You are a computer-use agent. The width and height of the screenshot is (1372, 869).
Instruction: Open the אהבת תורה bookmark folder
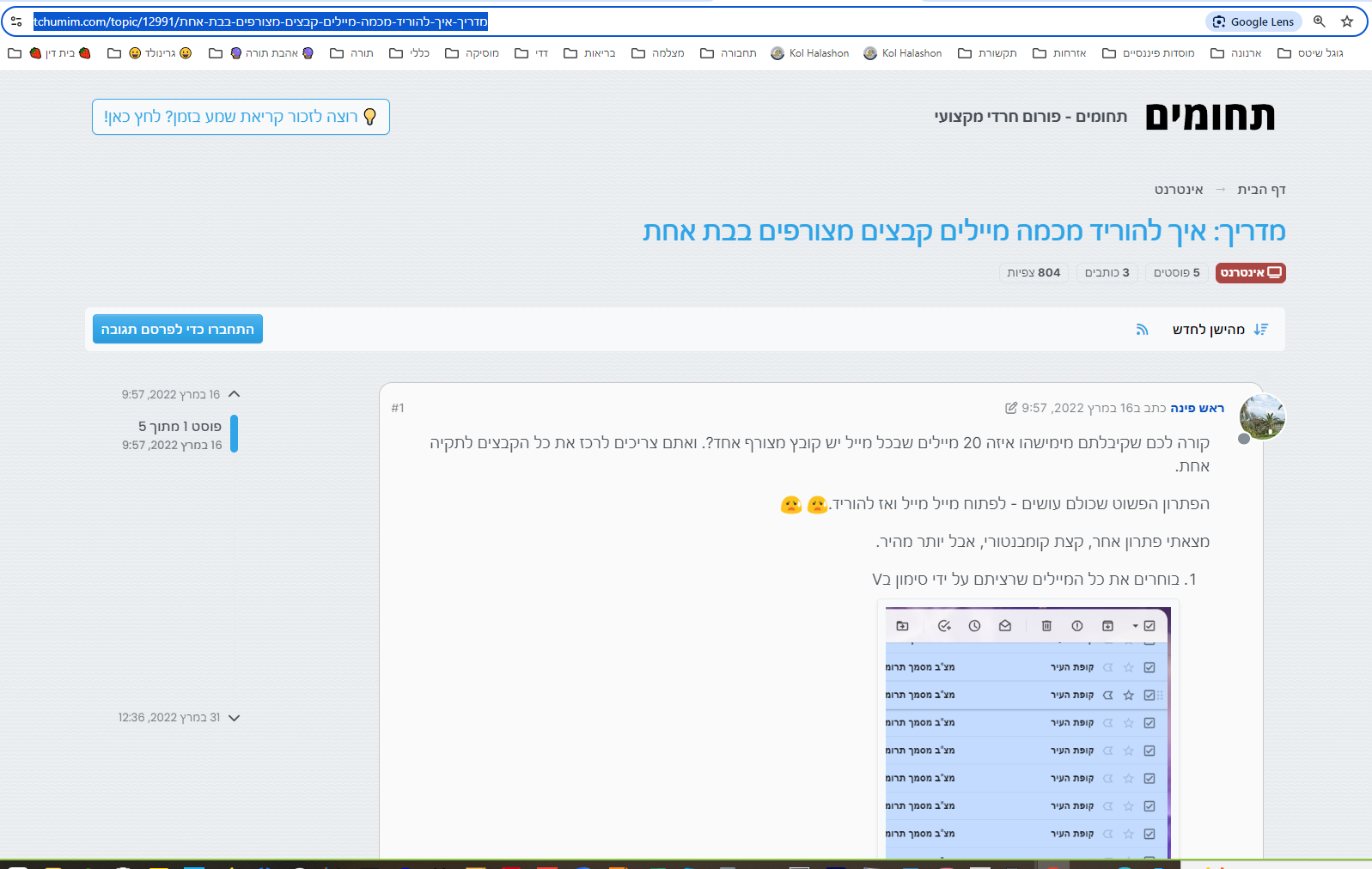click(x=261, y=53)
